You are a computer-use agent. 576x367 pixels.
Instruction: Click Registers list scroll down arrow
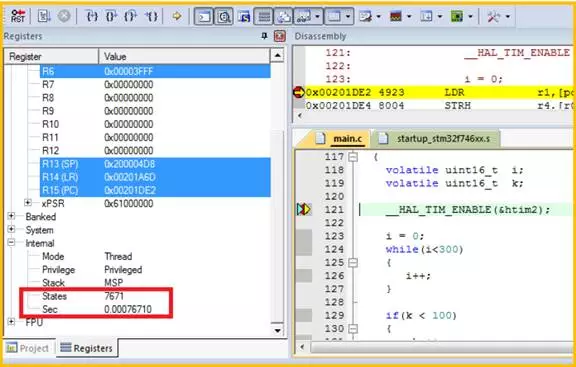277,330
